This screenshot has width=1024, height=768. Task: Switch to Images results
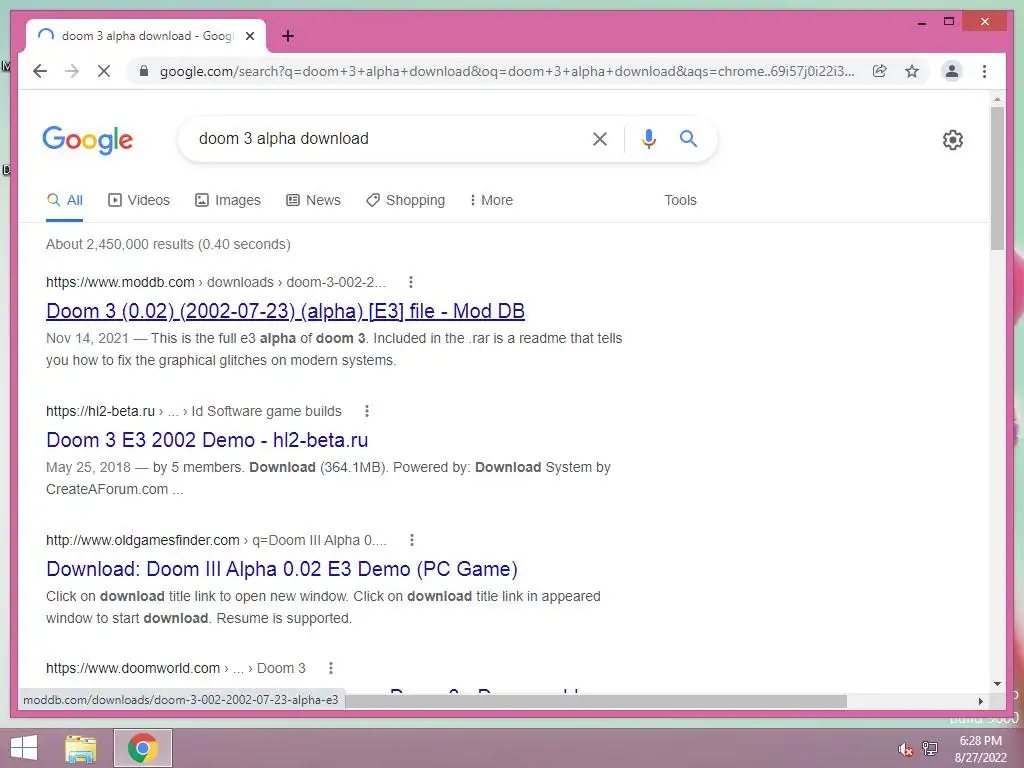pos(228,200)
